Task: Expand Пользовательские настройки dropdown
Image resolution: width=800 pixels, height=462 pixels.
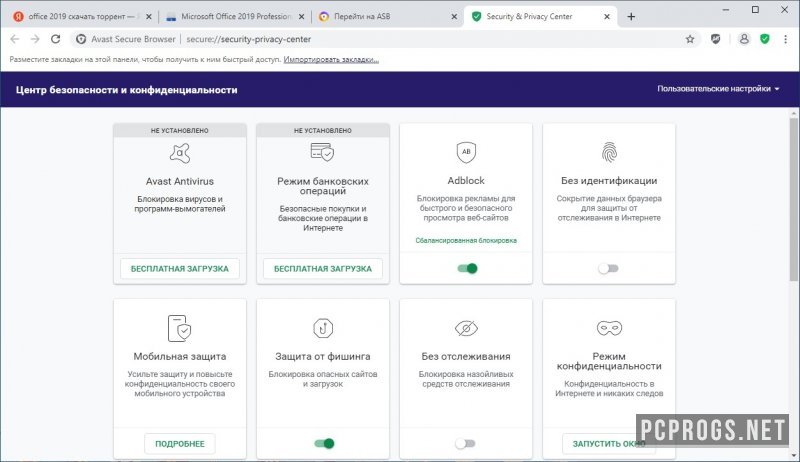Action: click(x=718, y=89)
